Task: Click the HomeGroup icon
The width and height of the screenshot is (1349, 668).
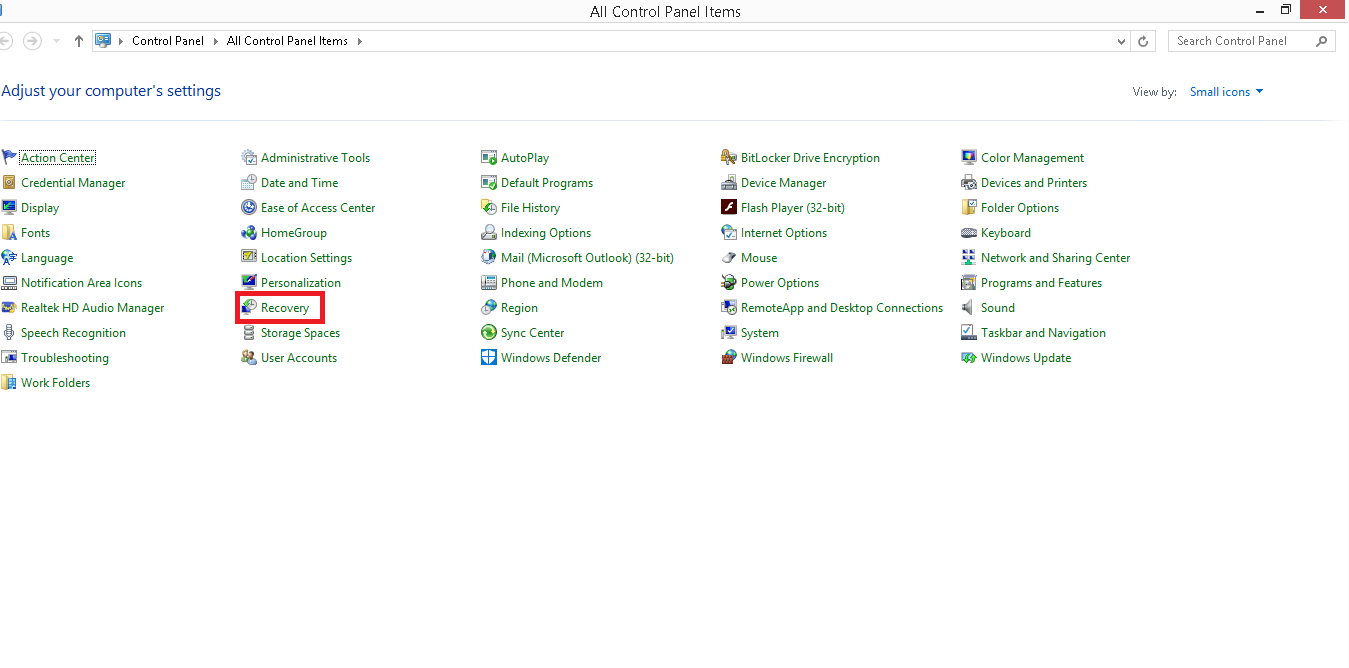Action: pyautogui.click(x=249, y=232)
